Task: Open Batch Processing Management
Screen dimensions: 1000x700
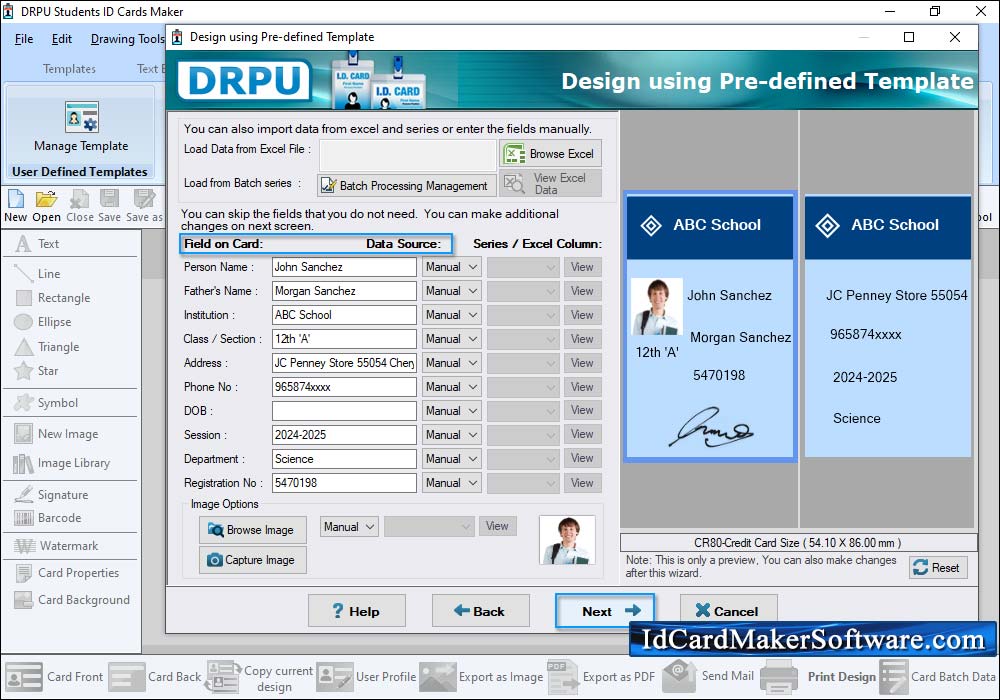Action: [x=406, y=186]
